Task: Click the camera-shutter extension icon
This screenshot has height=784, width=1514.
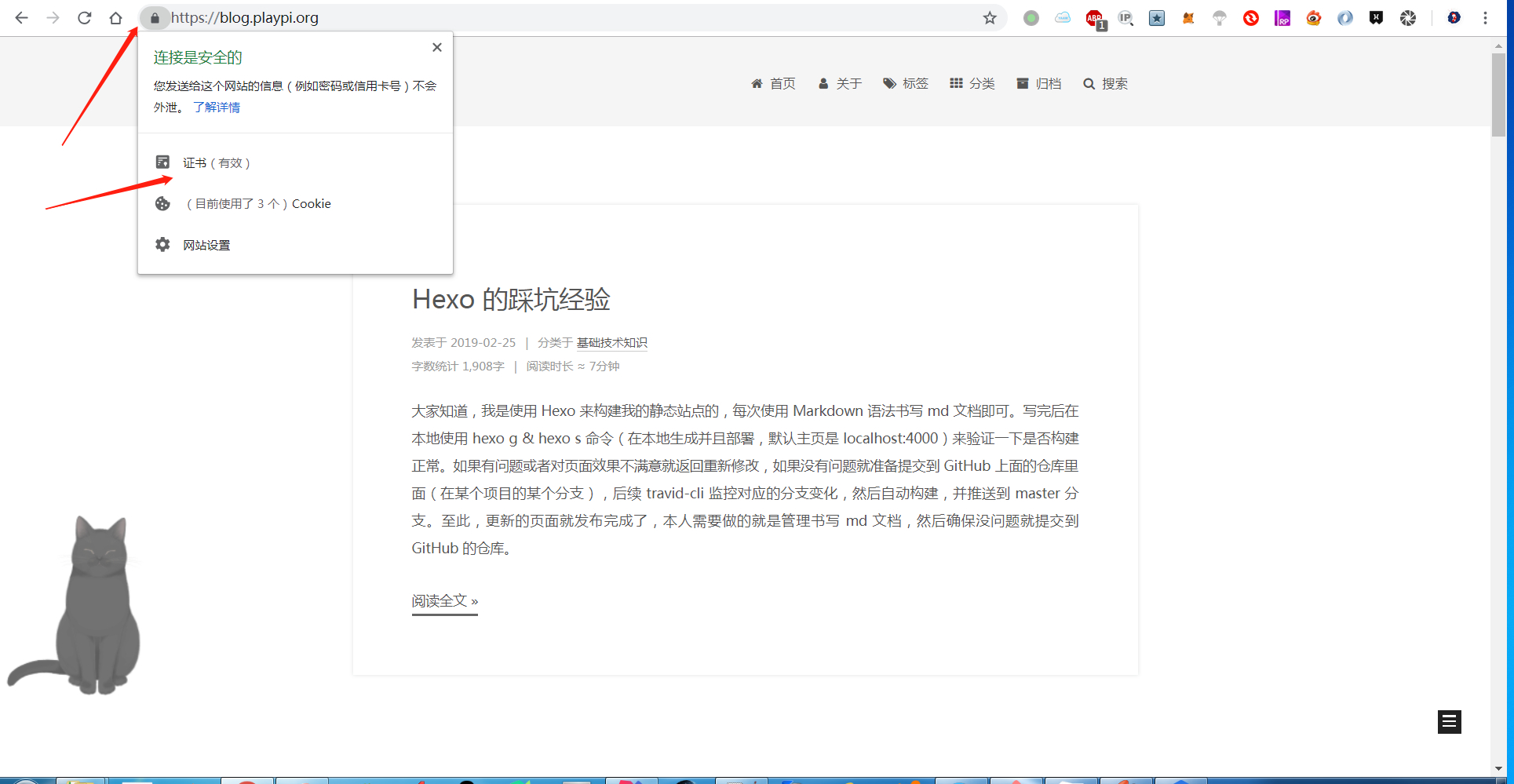Action: click(1408, 17)
